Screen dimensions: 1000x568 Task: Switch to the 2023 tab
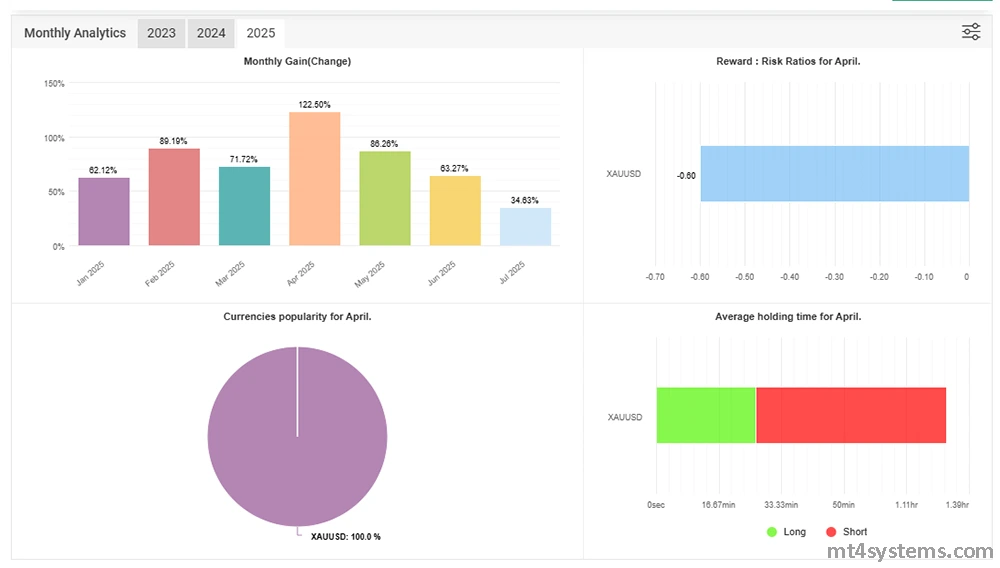(x=161, y=33)
